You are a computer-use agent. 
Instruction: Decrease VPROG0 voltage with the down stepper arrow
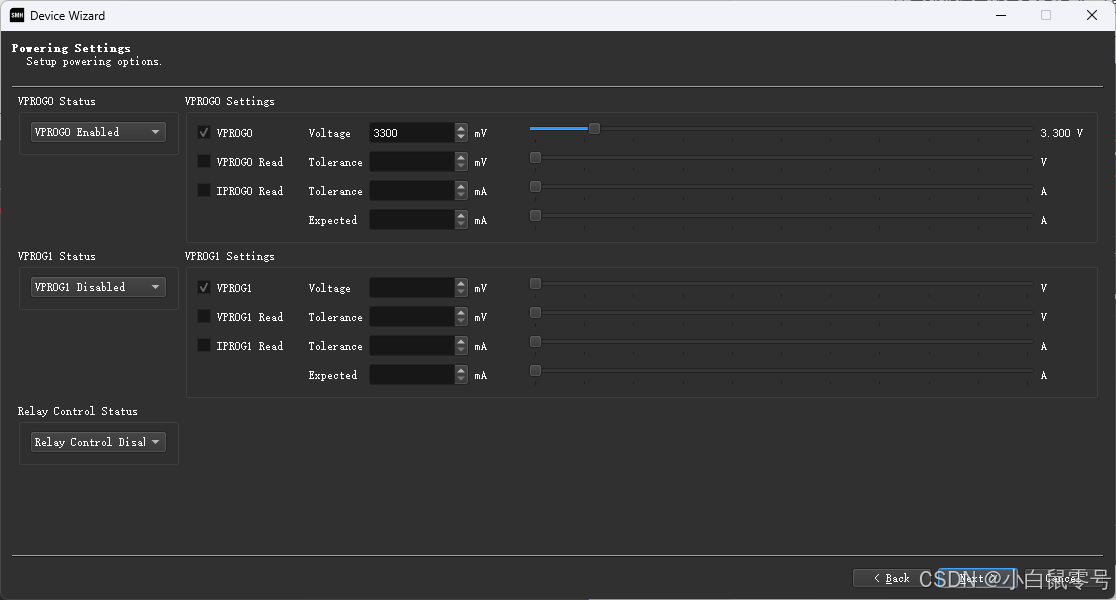click(460, 136)
